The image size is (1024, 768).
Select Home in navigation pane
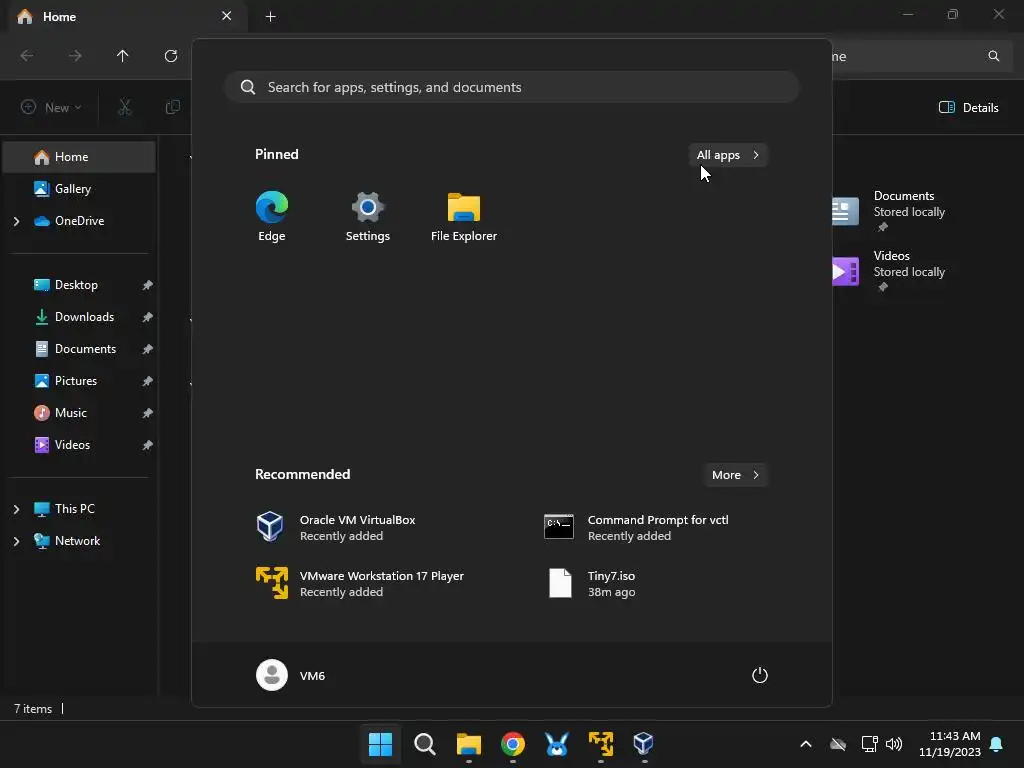(80, 157)
